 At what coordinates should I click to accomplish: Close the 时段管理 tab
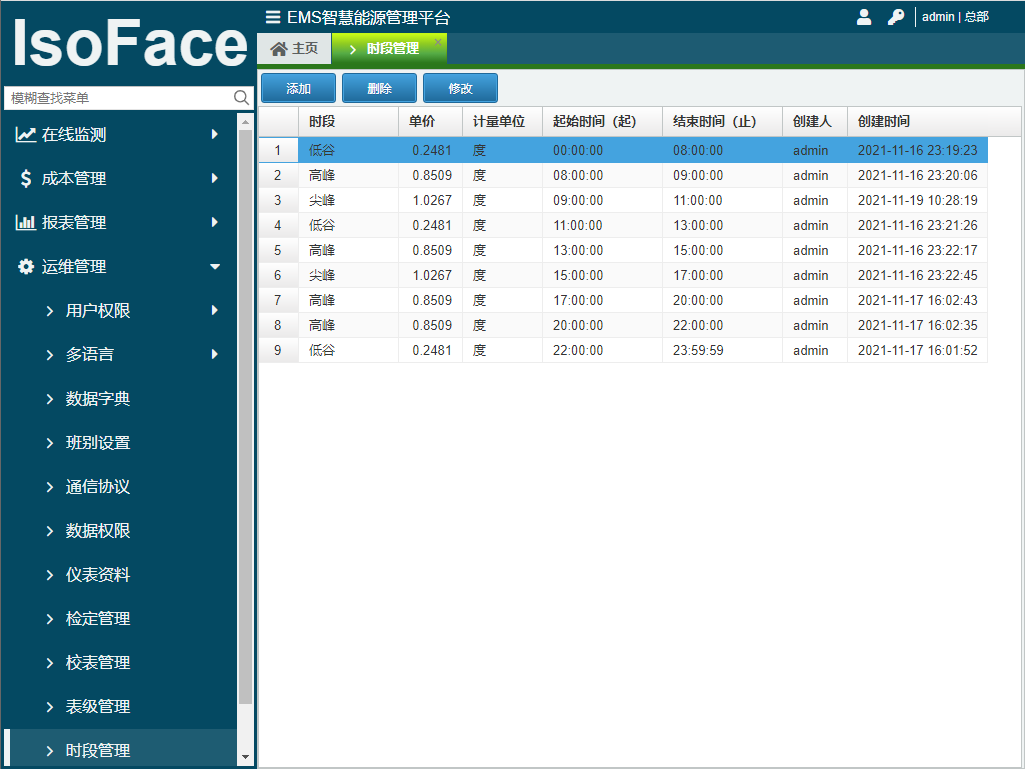point(438,42)
